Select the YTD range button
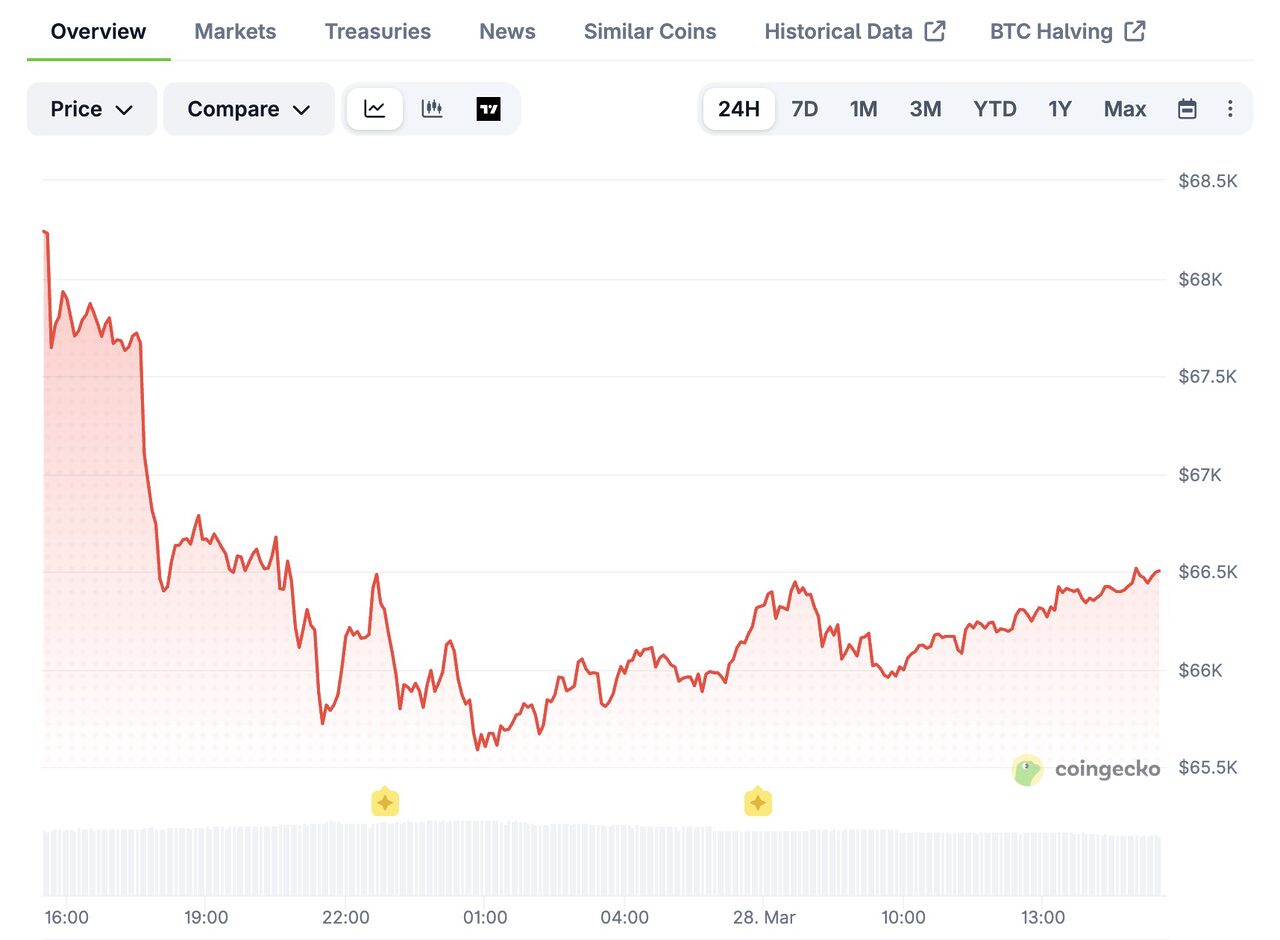 995,109
